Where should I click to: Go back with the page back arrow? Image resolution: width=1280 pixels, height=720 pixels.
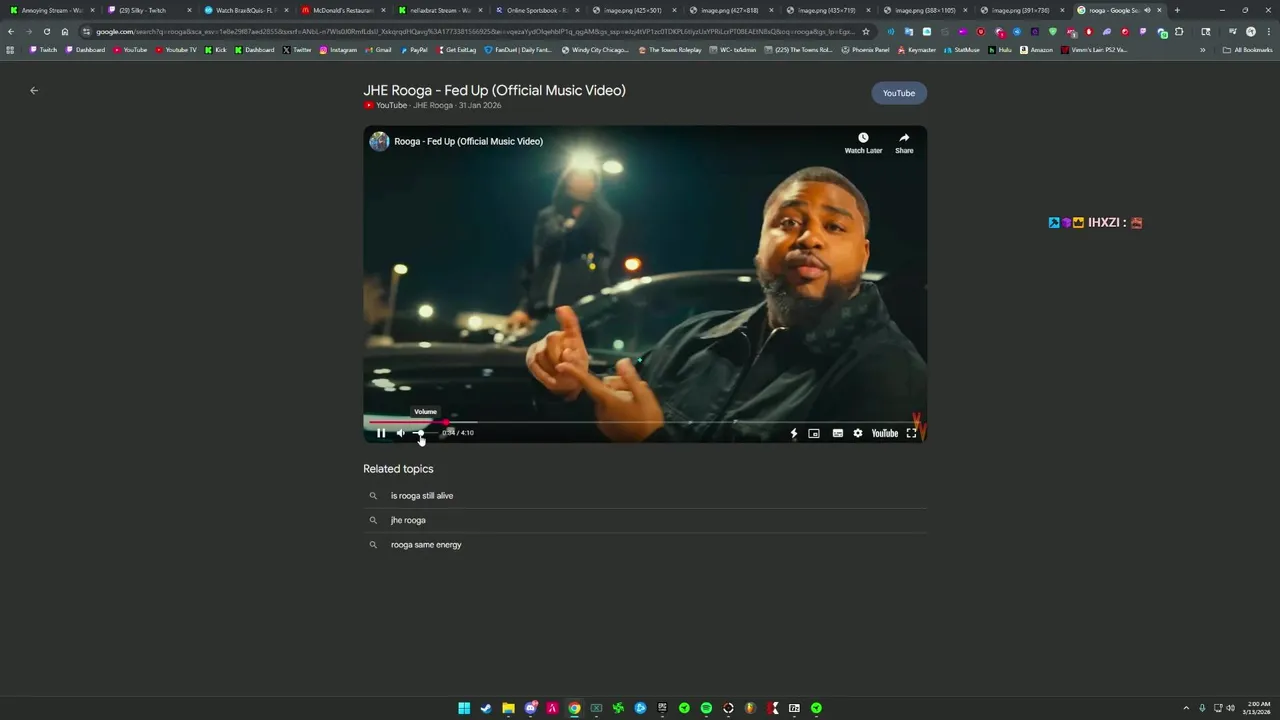(34, 90)
